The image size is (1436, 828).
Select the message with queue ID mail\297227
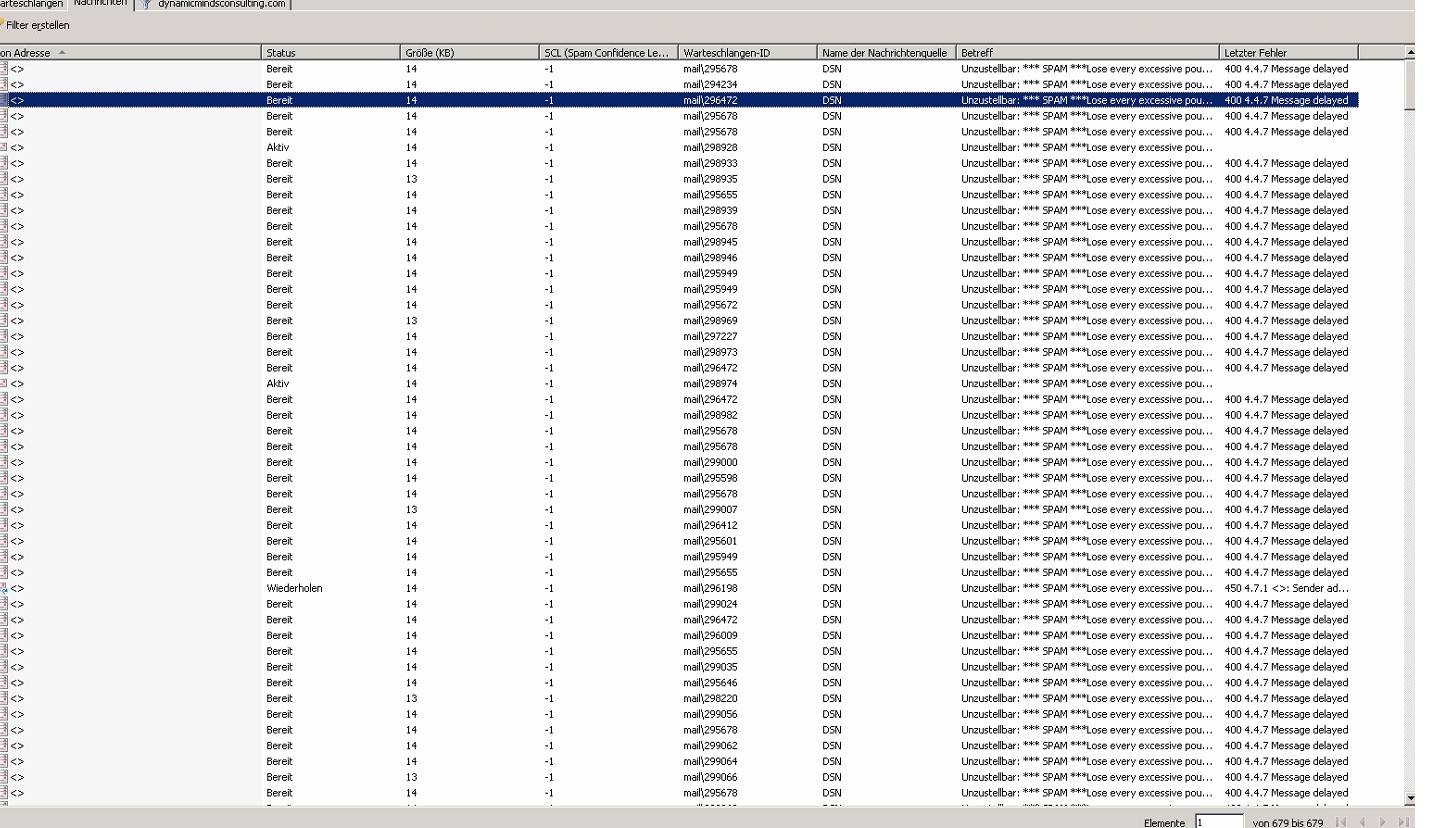pyautogui.click(x=680, y=337)
